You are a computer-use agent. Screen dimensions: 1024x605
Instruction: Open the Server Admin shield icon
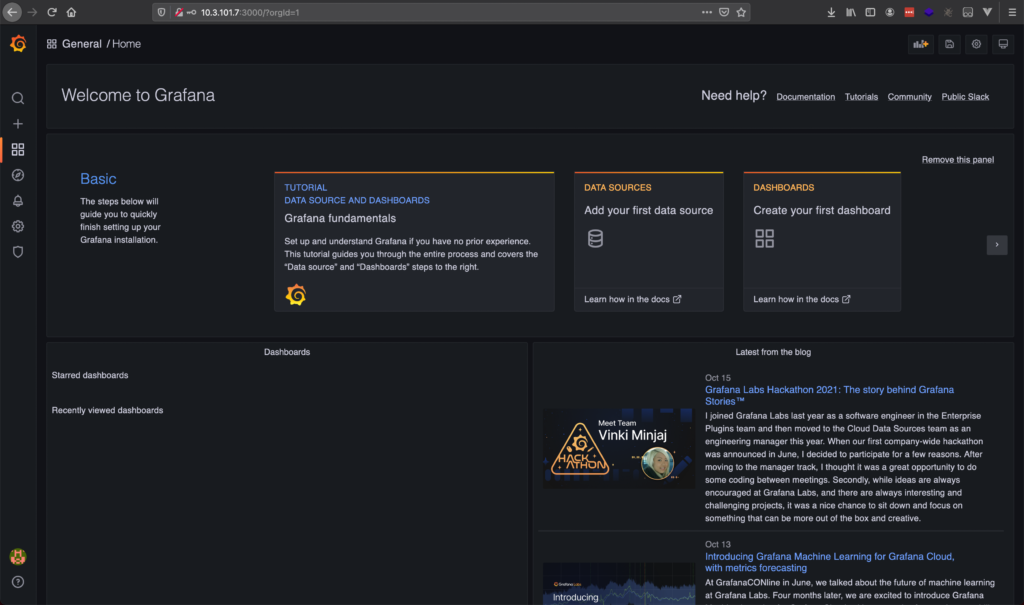pyautogui.click(x=18, y=252)
